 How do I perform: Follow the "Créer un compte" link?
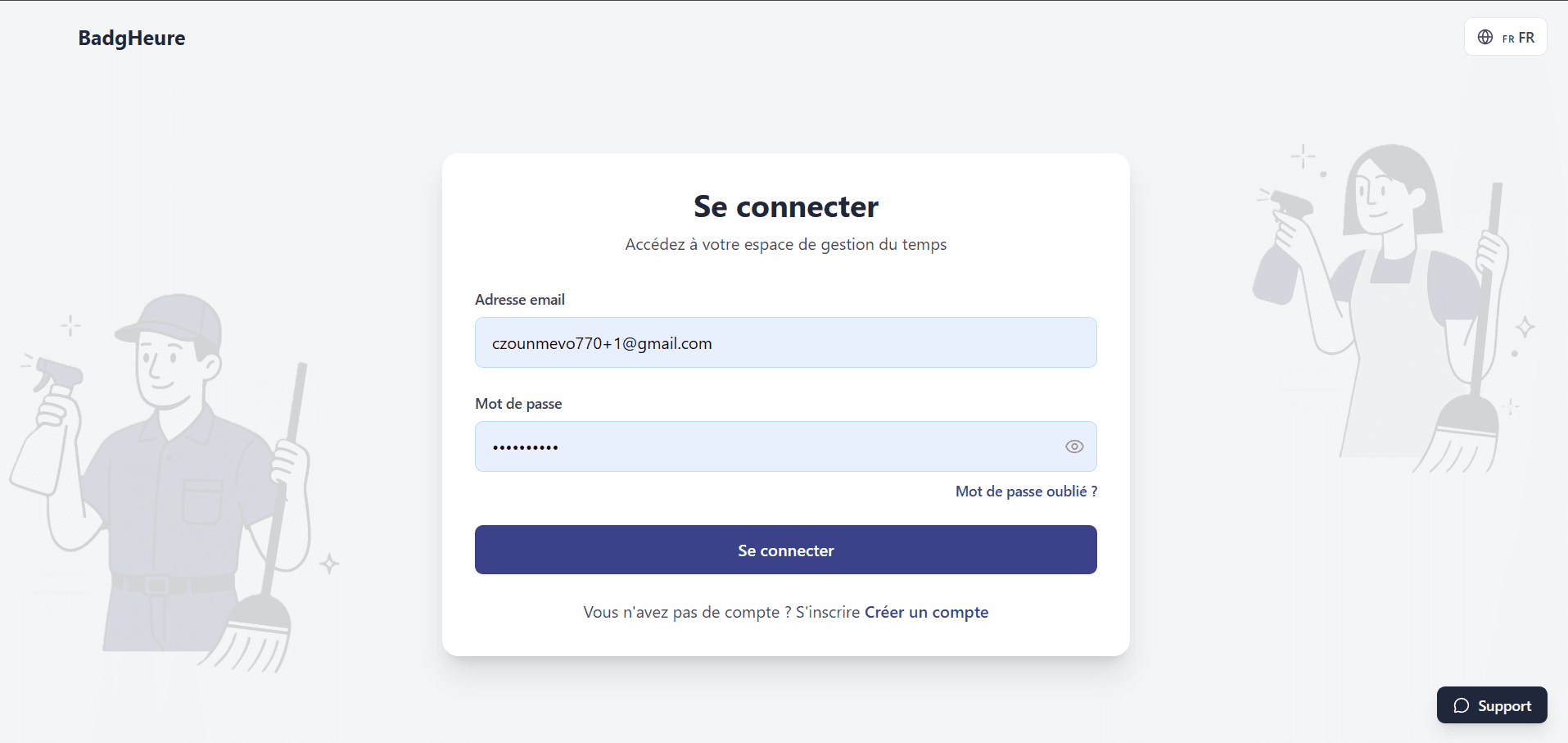click(926, 612)
